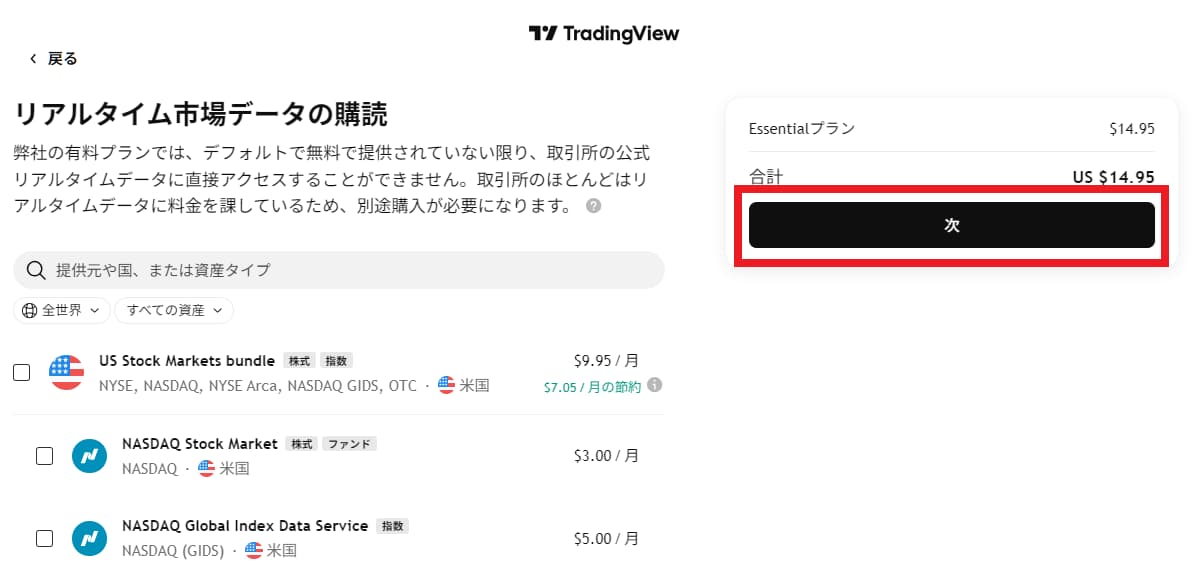Click the NASDAQ Global Index Data Service logo
The width and height of the screenshot is (1194, 586).
tap(89, 538)
